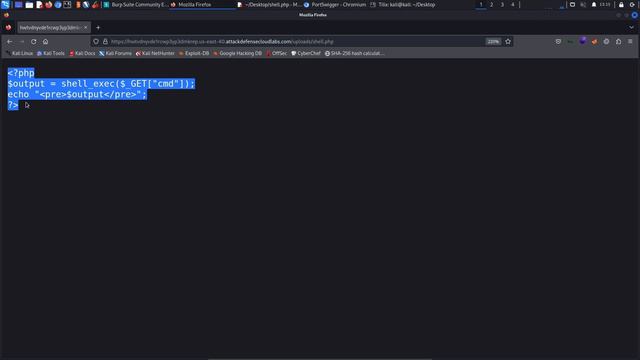
Task: Click the gear extension icon in toolbar
Action: point(606,41)
